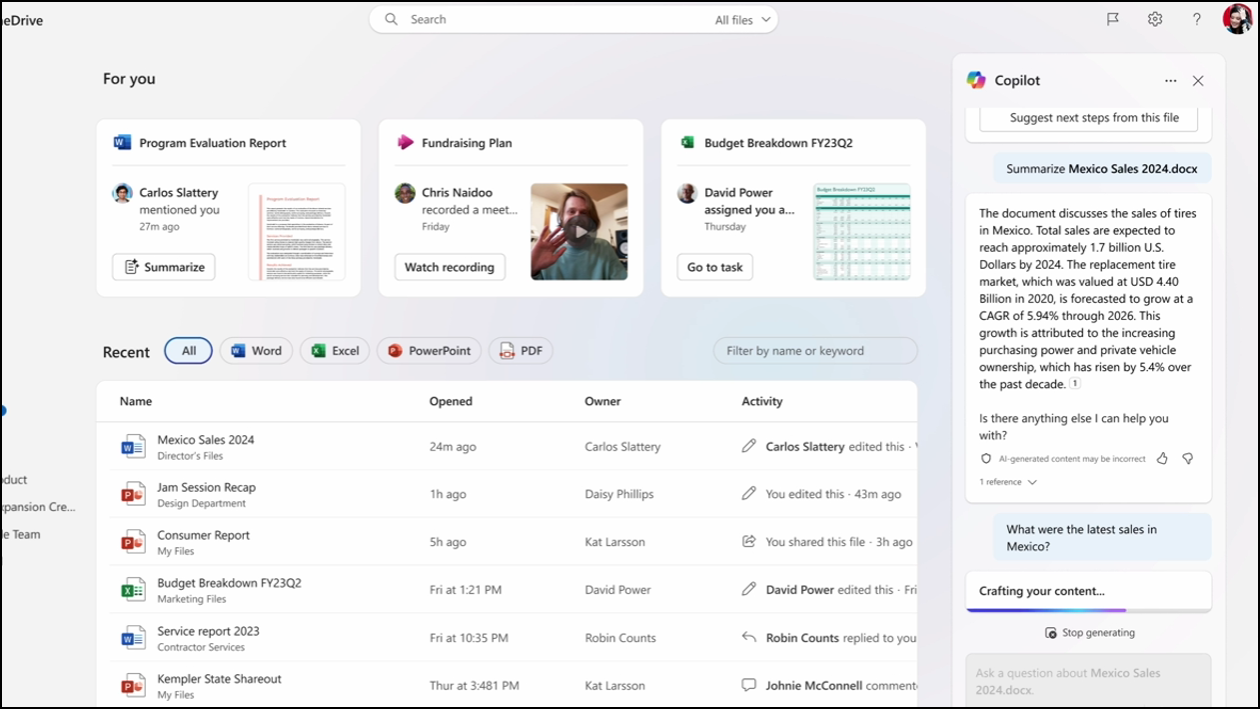Viewport: 1260px width, 709px height.
Task: Sort by the Opened column header
Action: point(451,401)
